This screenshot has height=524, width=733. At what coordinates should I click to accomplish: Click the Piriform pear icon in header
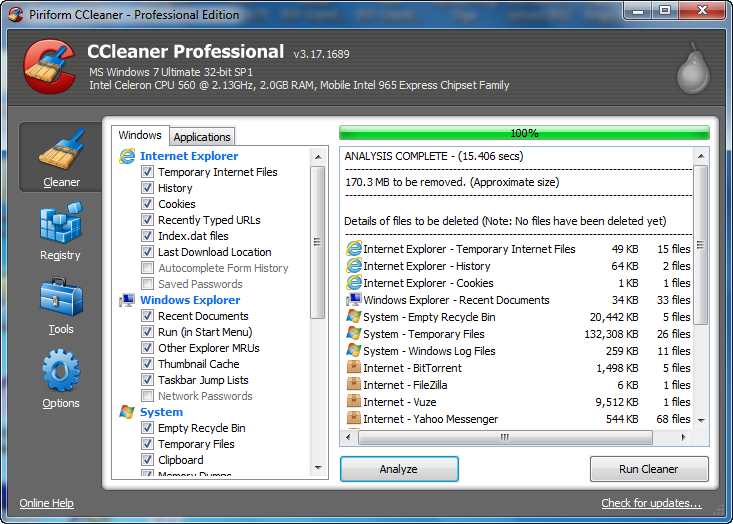click(694, 69)
